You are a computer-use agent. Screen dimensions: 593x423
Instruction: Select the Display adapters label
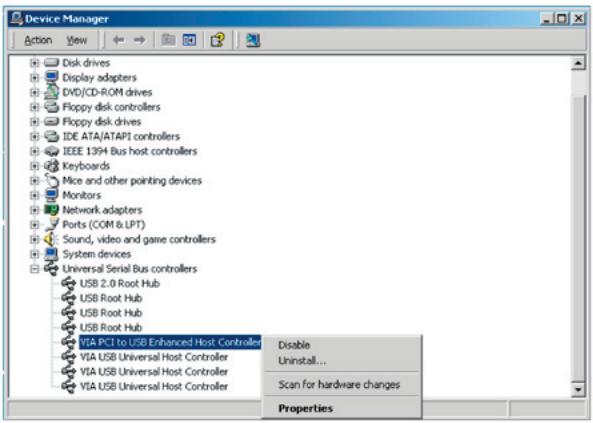pyautogui.click(x=99, y=78)
